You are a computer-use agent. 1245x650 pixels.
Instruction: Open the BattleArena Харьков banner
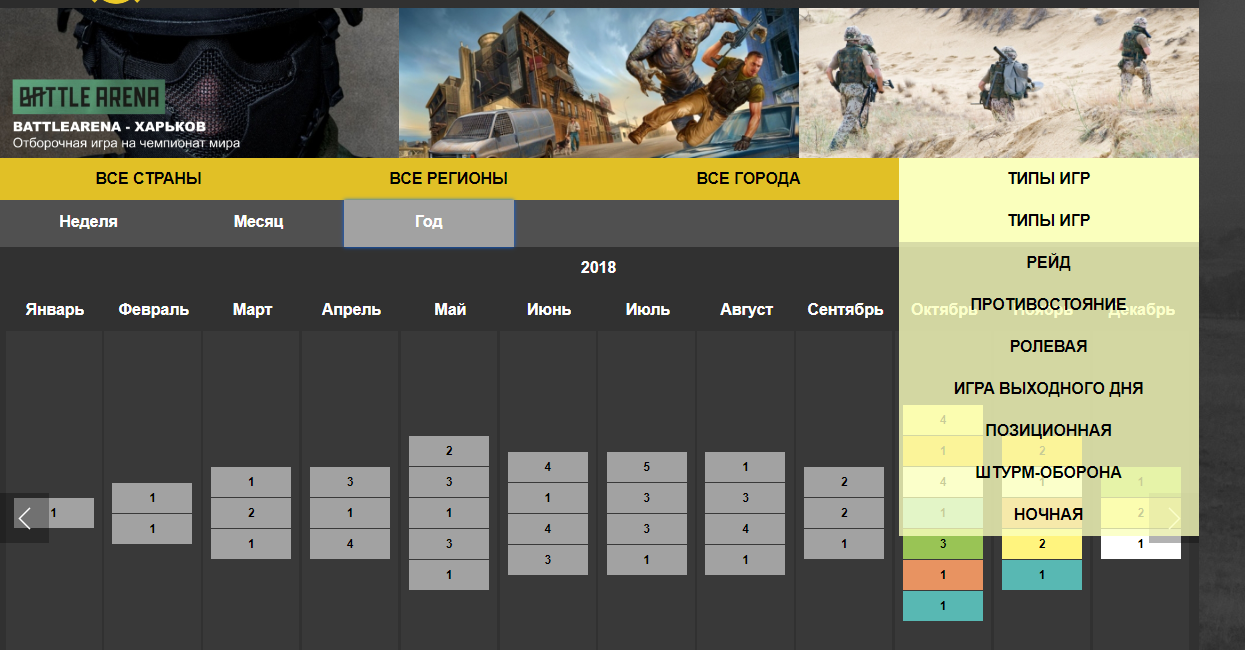(x=199, y=83)
